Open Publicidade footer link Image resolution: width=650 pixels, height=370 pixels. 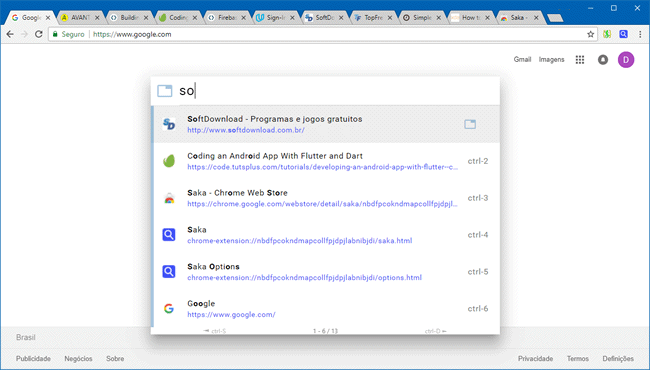tap(33, 358)
